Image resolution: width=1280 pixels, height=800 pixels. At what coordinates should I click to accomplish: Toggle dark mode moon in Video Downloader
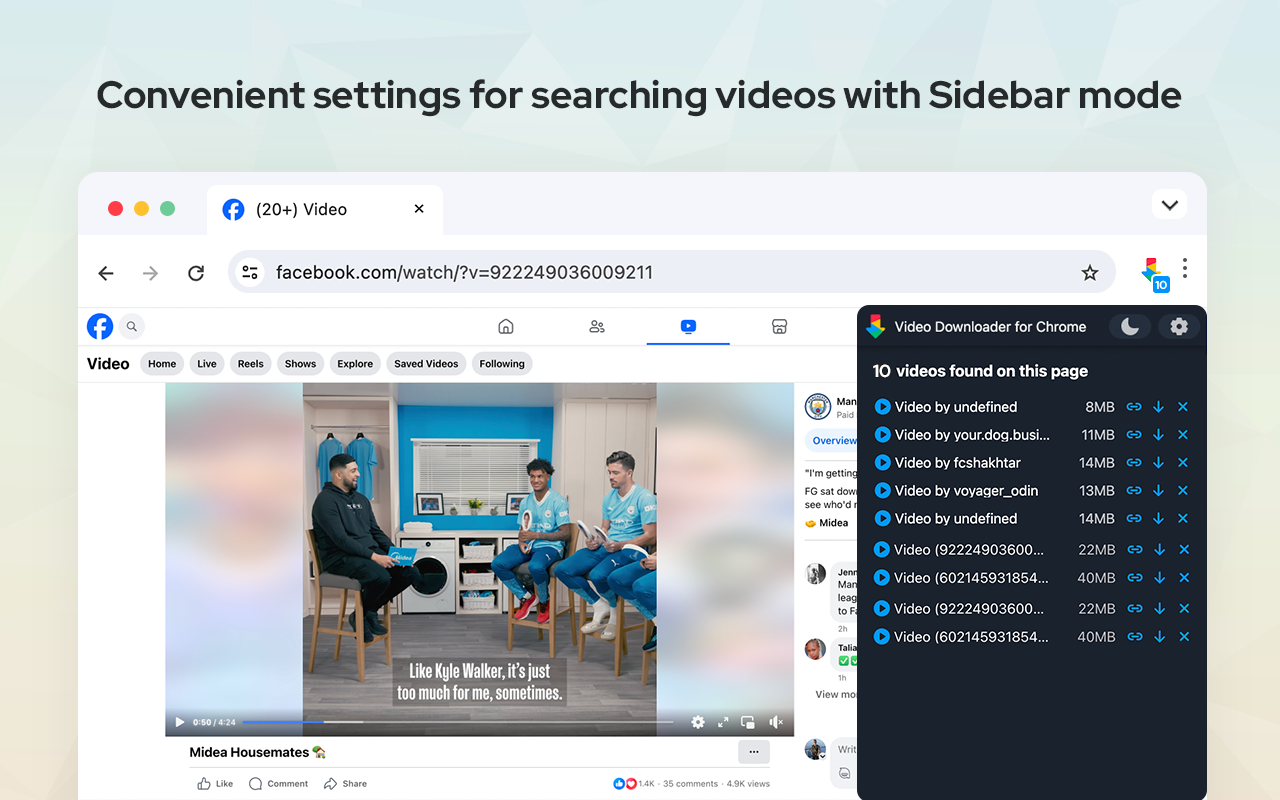pos(1130,327)
